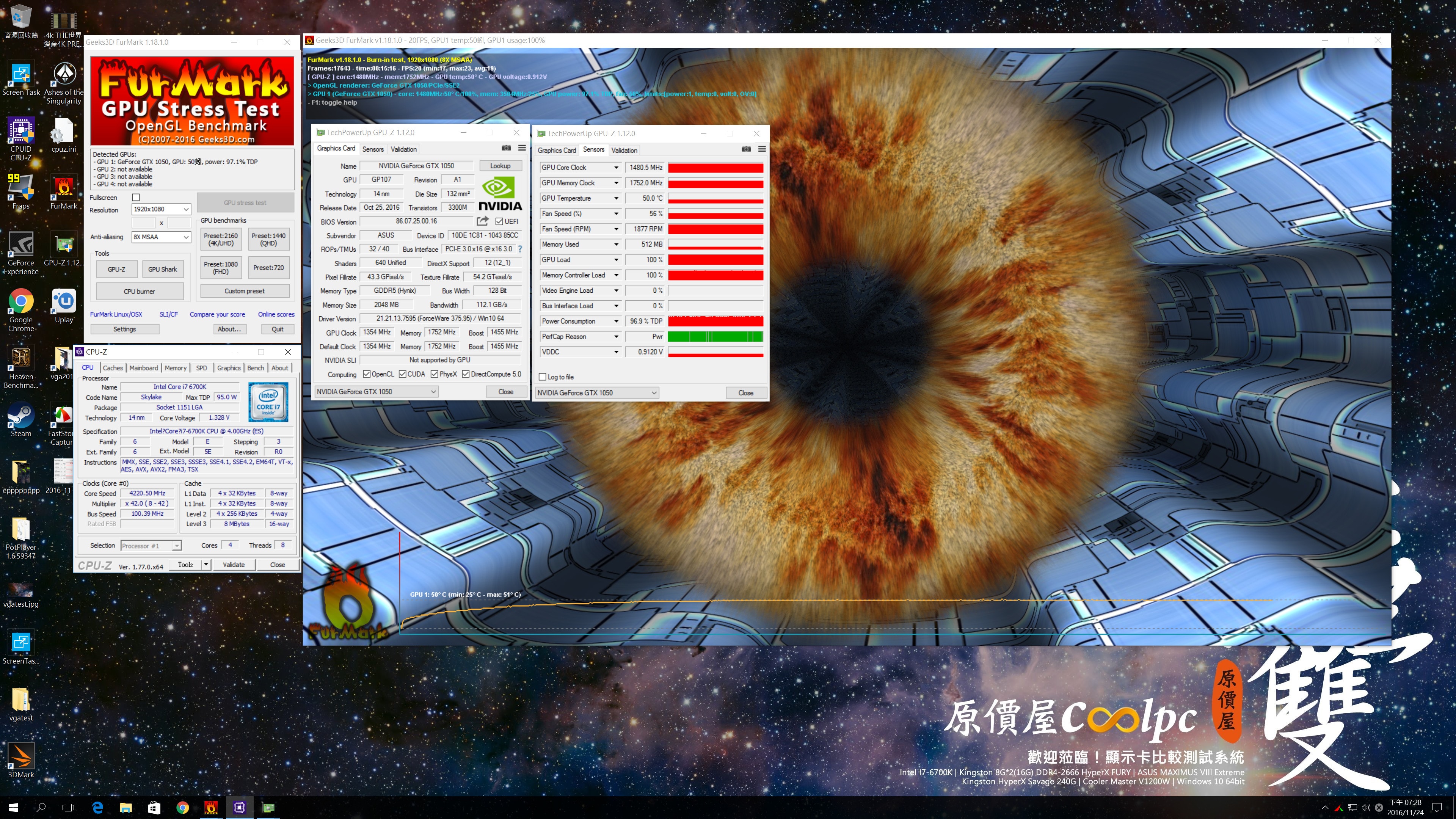Click the Memory Used sensor graph

715,244
